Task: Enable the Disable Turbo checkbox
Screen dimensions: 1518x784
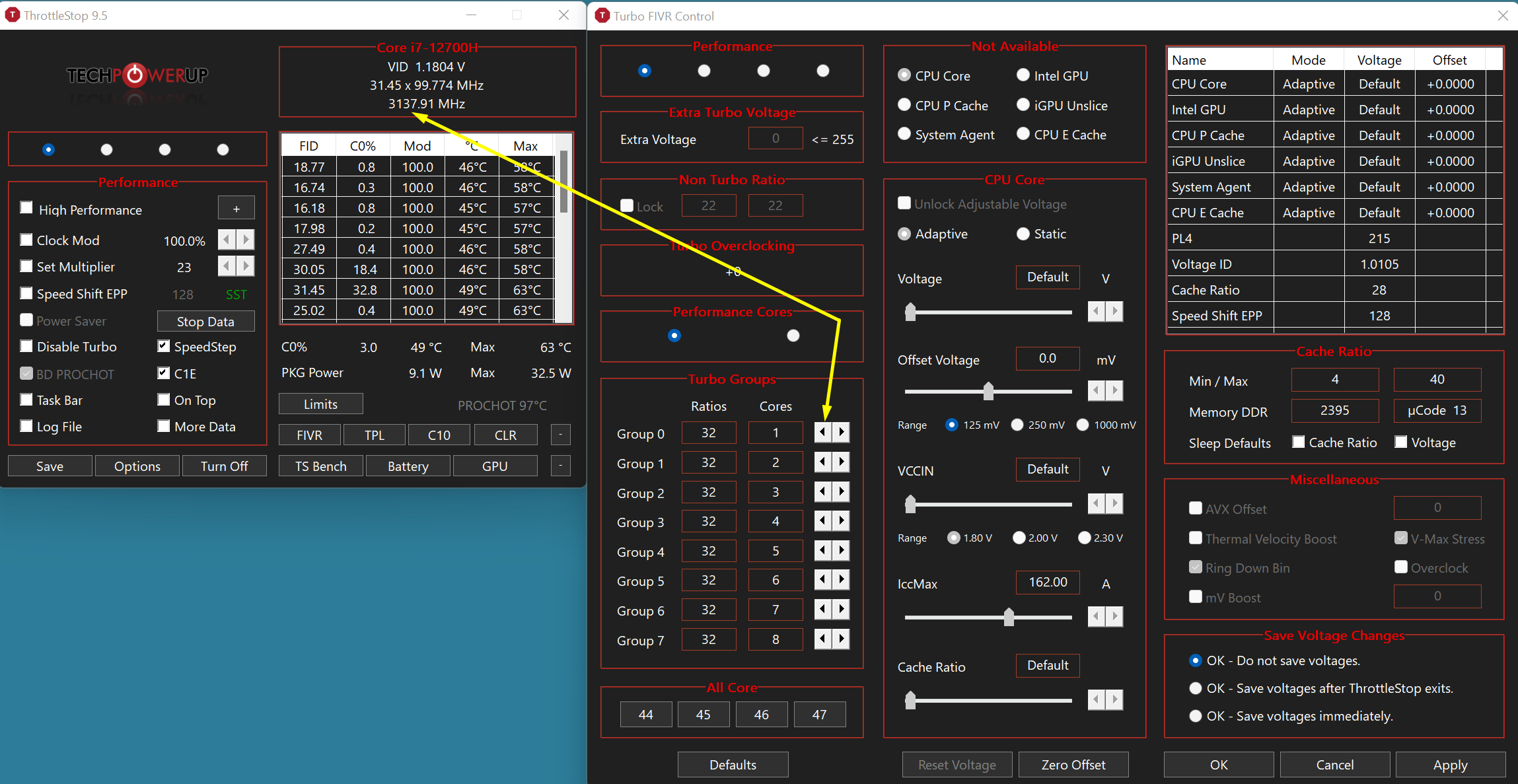Action: [26, 346]
